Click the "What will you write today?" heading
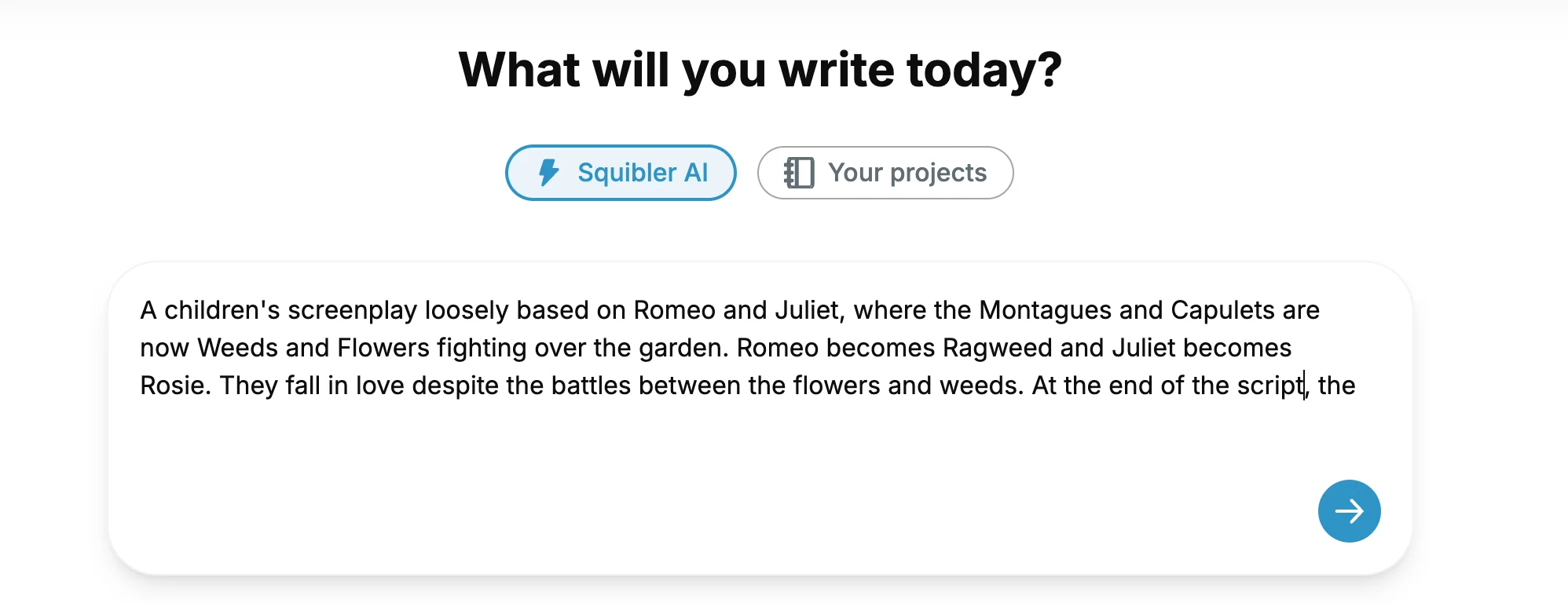This screenshot has width=1568, height=603. [760, 70]
